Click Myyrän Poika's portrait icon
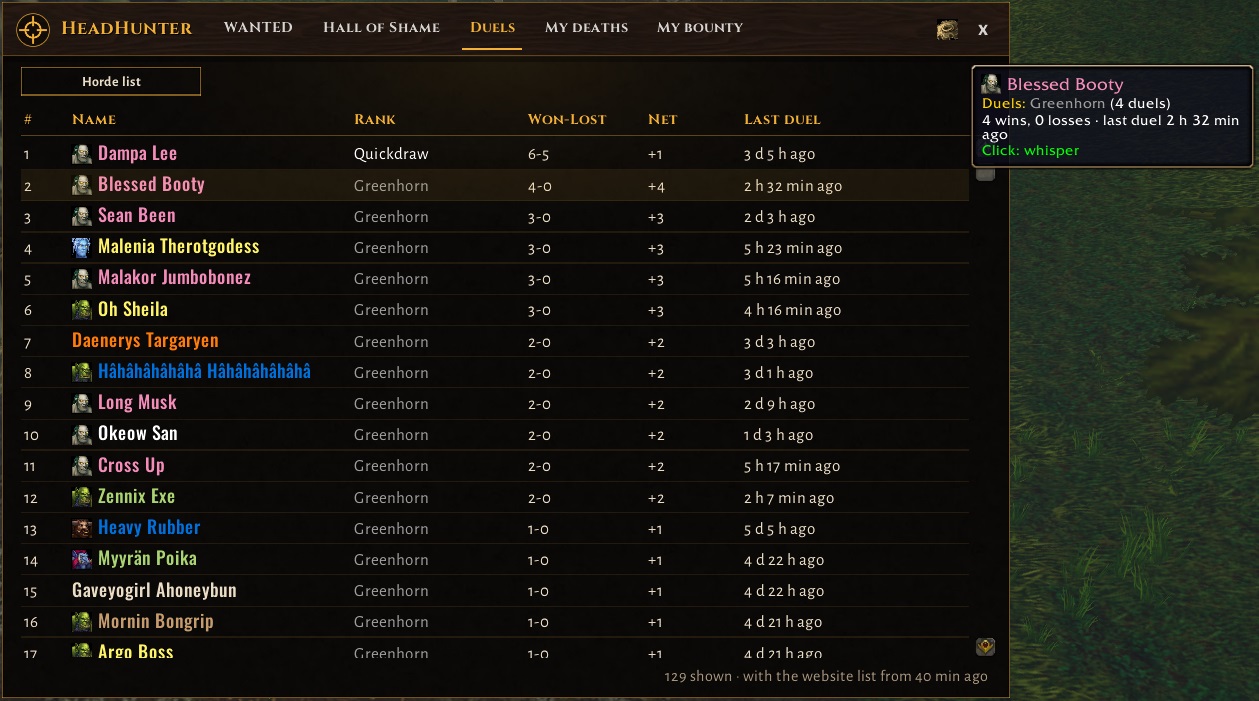1259x701 pixels. [x=82, y=559]
